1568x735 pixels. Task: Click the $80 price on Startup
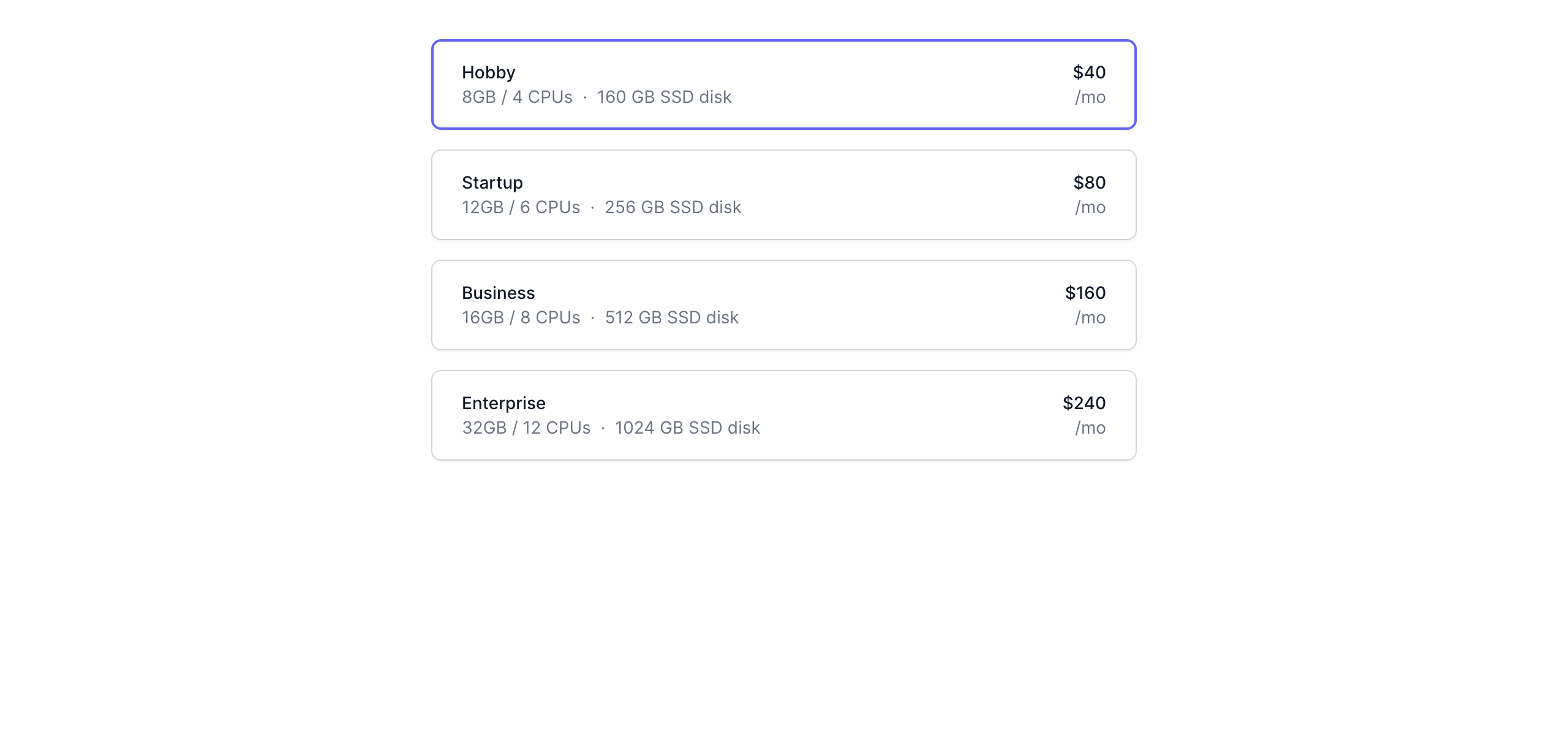click(1089, 183)
